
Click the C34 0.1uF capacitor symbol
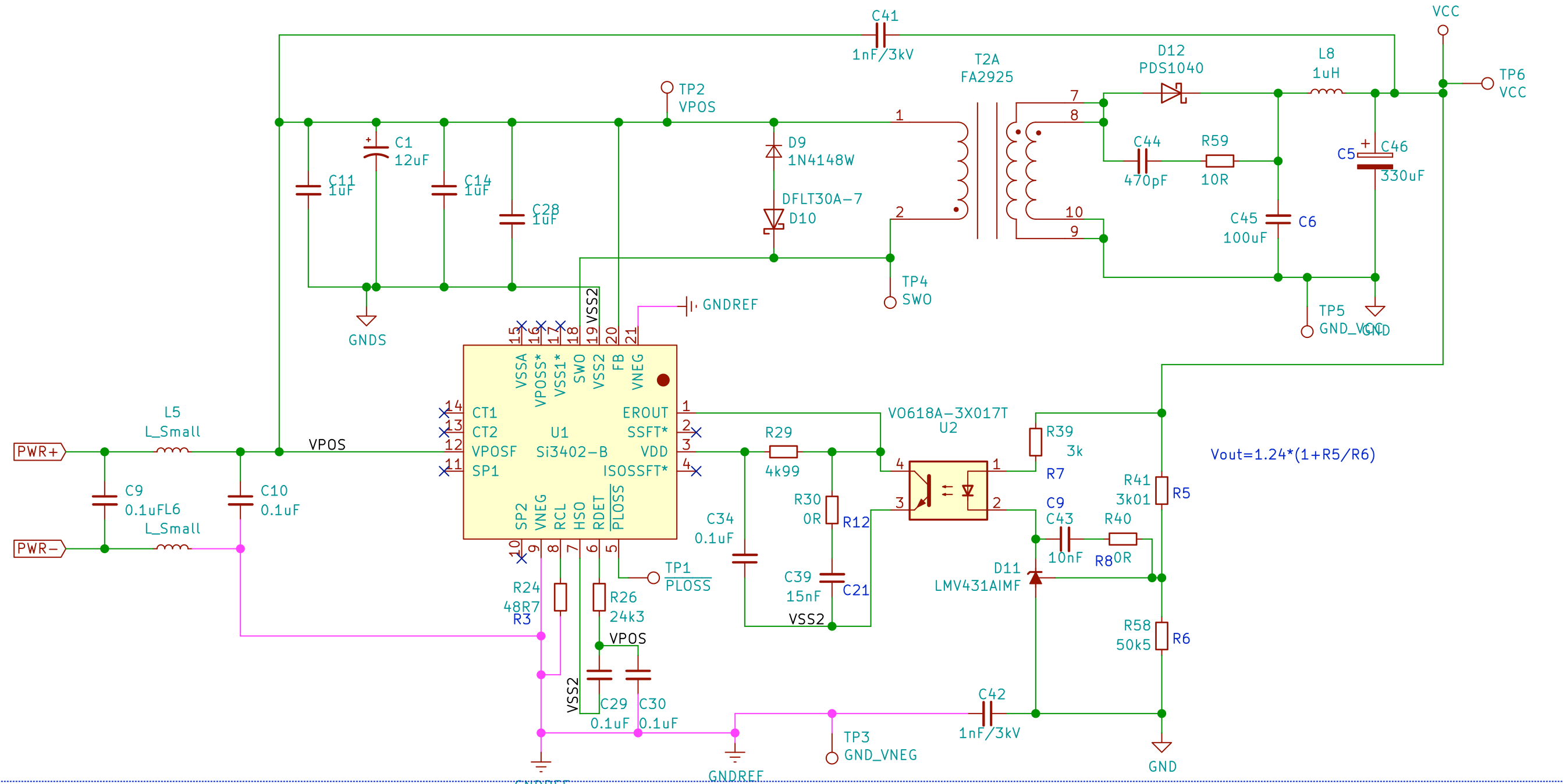[x=744, y=558]
